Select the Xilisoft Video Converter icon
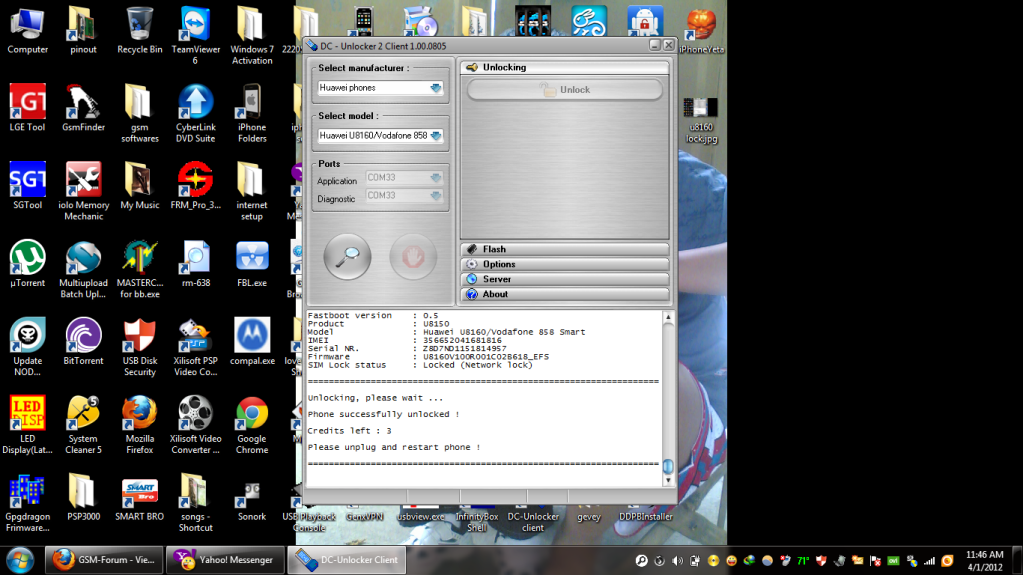This screenshot has width=1023, height=575. [x=196, y=424]
